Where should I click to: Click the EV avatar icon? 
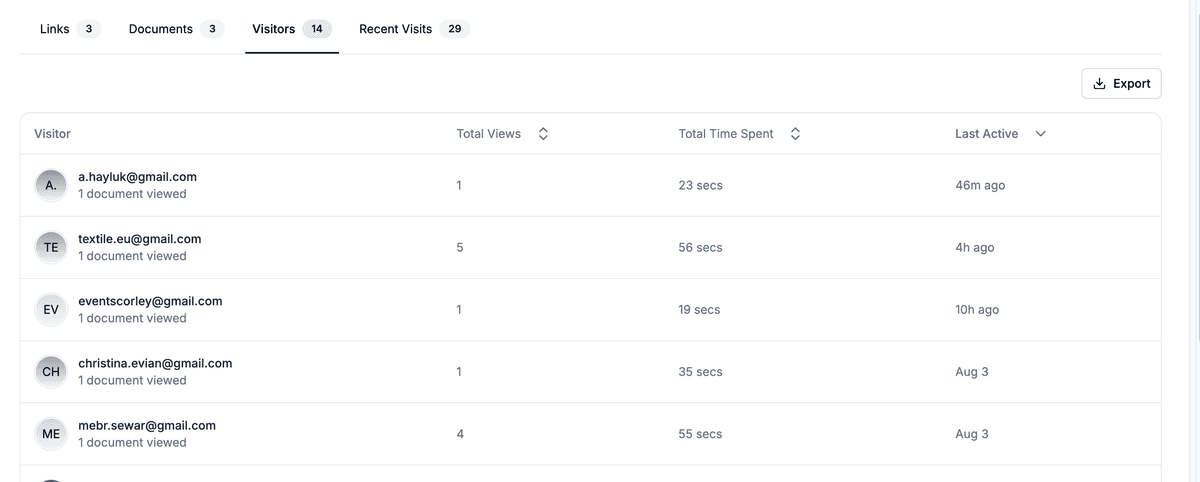click(51, 310)
